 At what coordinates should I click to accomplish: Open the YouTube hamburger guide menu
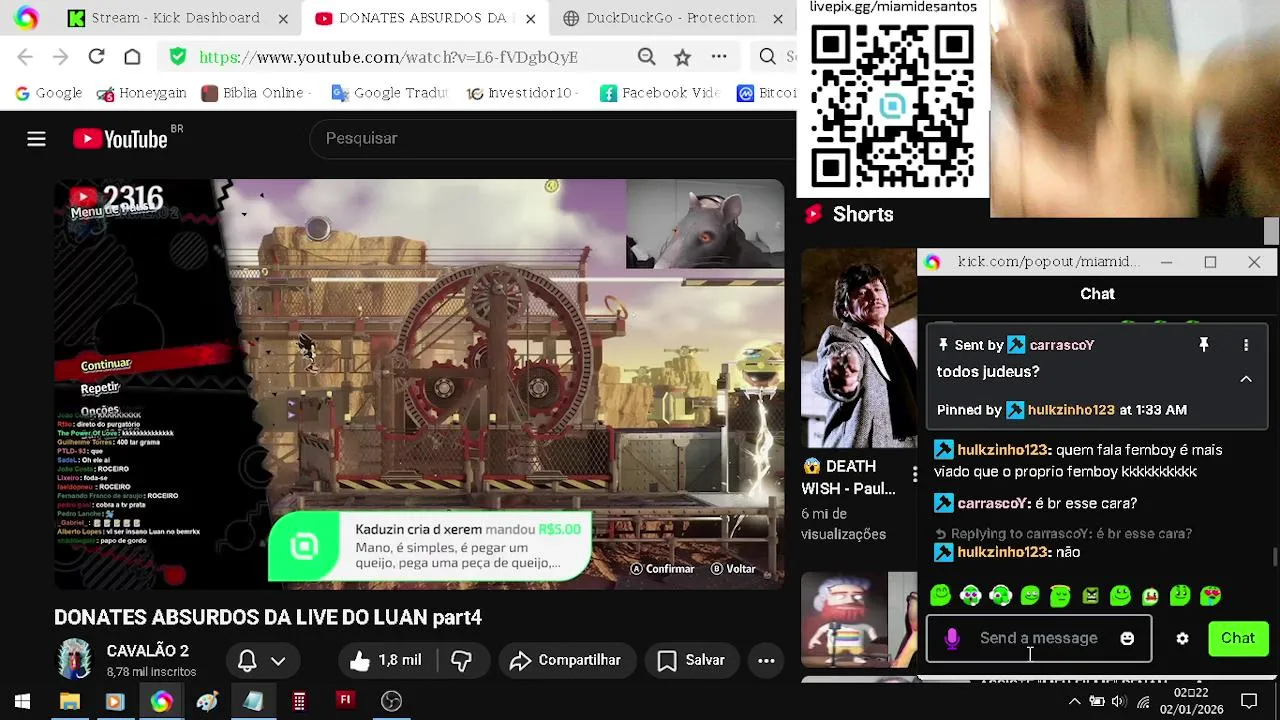pos(36,139)
